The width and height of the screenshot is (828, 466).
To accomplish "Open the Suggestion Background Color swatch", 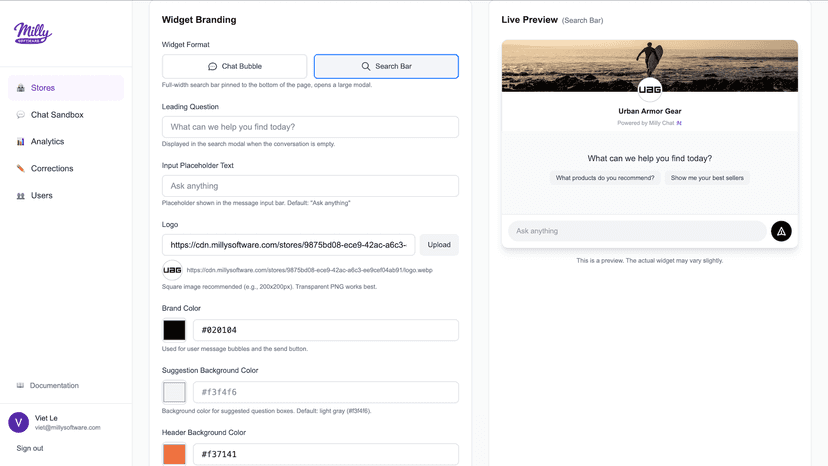I will pyautogui.click(x=174, y=392).
